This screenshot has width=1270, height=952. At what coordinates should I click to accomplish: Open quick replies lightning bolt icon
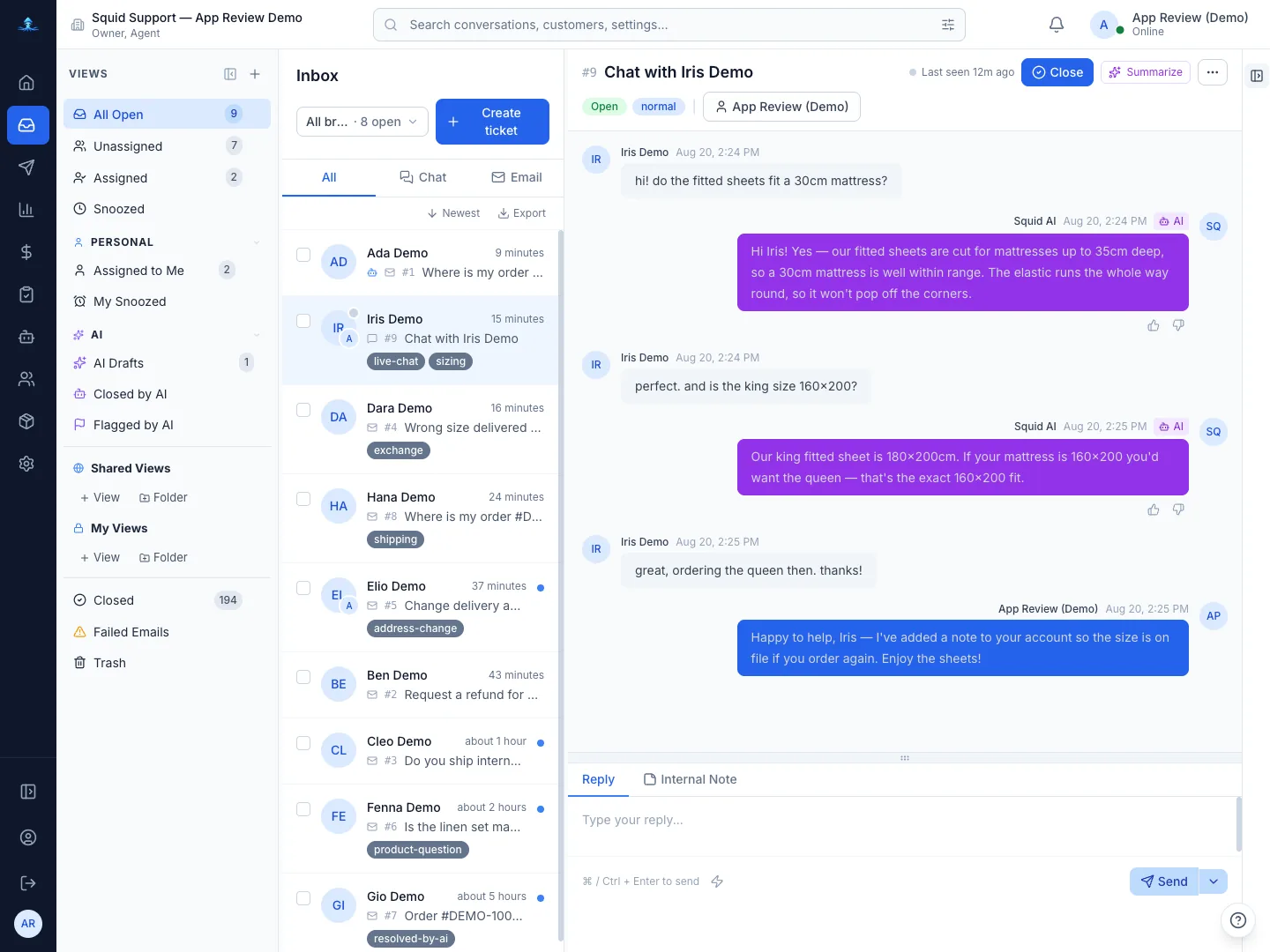tap(717, 881)
